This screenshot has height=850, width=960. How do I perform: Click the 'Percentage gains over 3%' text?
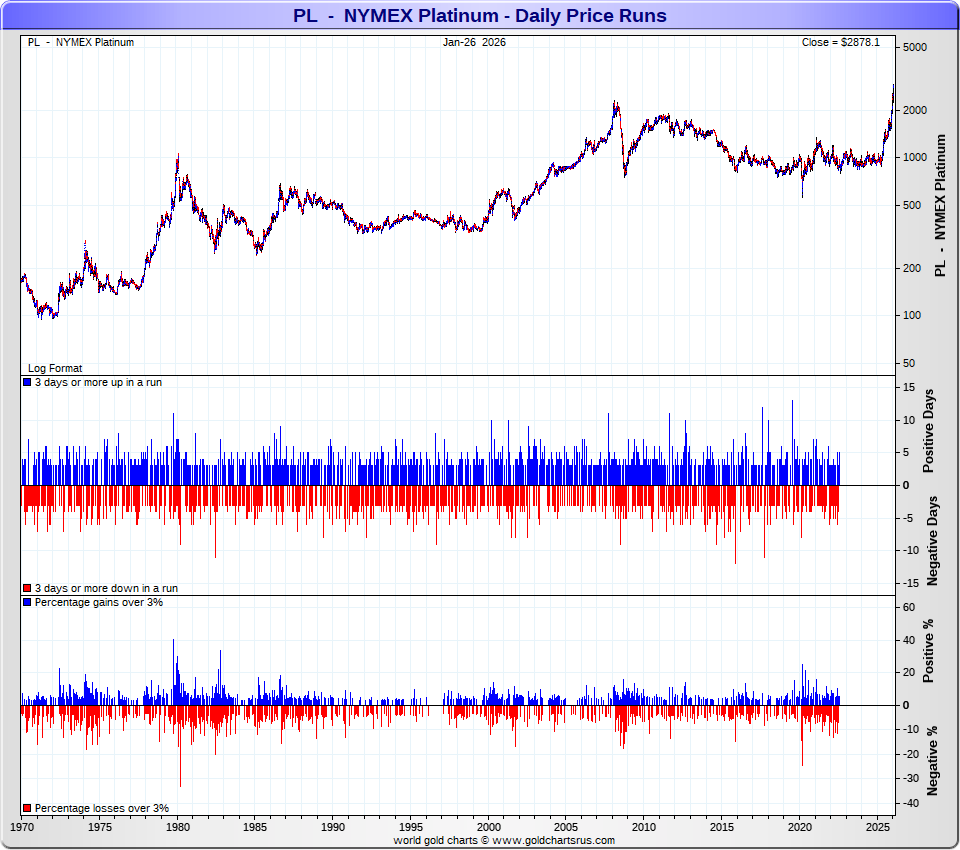[99, 602]
